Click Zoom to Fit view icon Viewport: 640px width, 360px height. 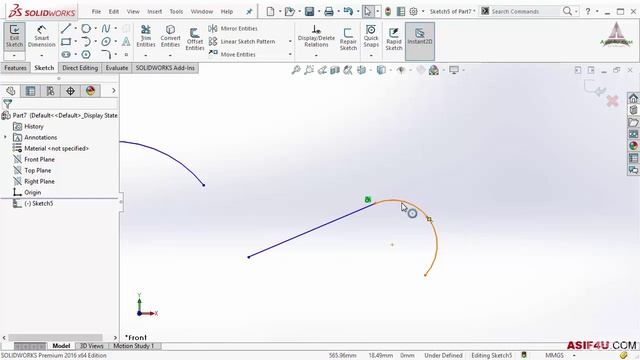pos(296,70)
